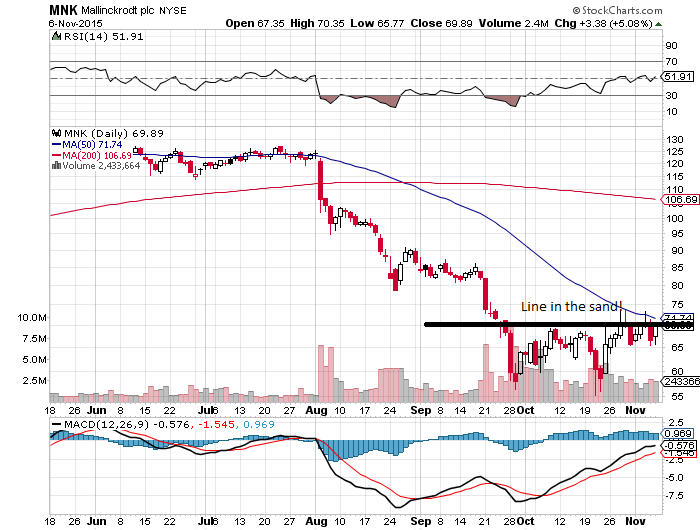Click the MACD(12,26,9) -0.576 legend label

pyautogui.click(x=127, y=425)
